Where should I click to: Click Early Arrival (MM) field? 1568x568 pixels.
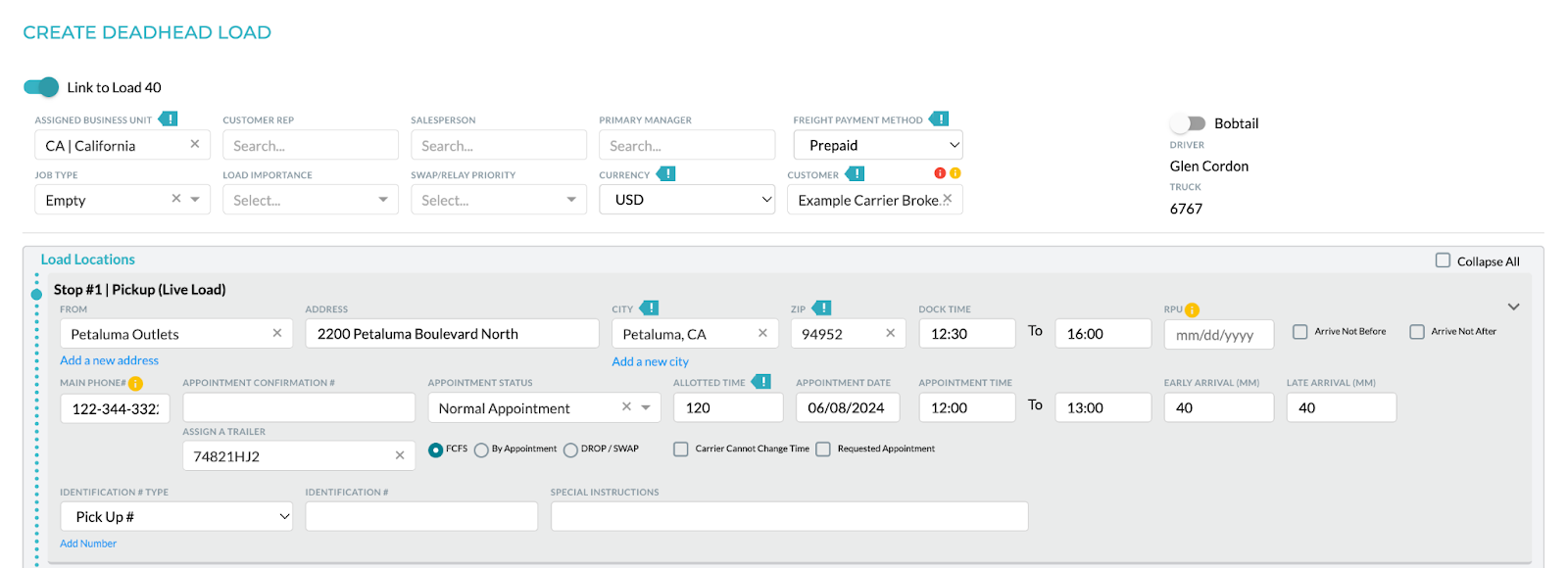pyautogui.click(x=1219, y=407)
